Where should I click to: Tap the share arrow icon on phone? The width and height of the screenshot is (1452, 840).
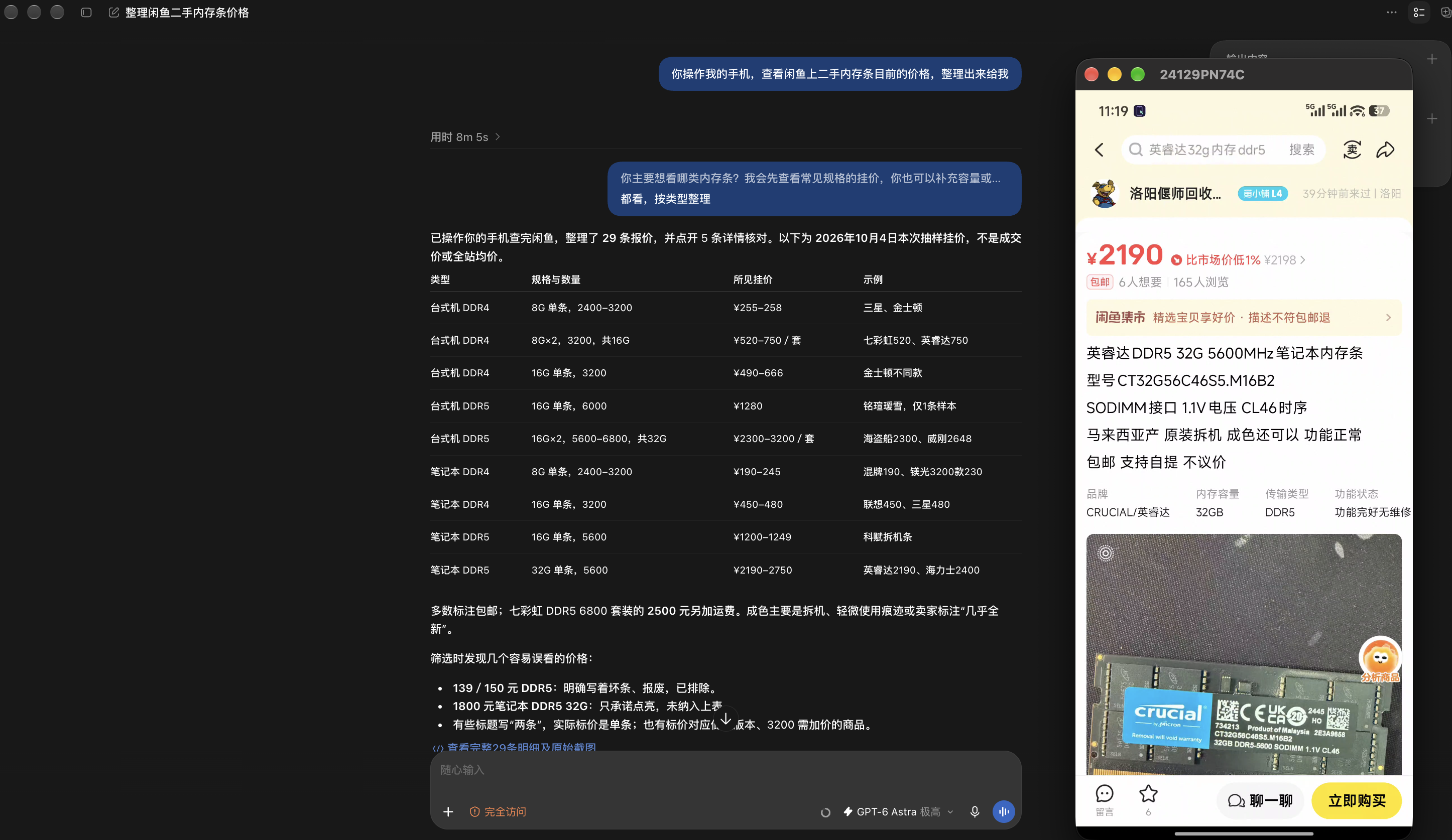click(x=1386, y=150)
